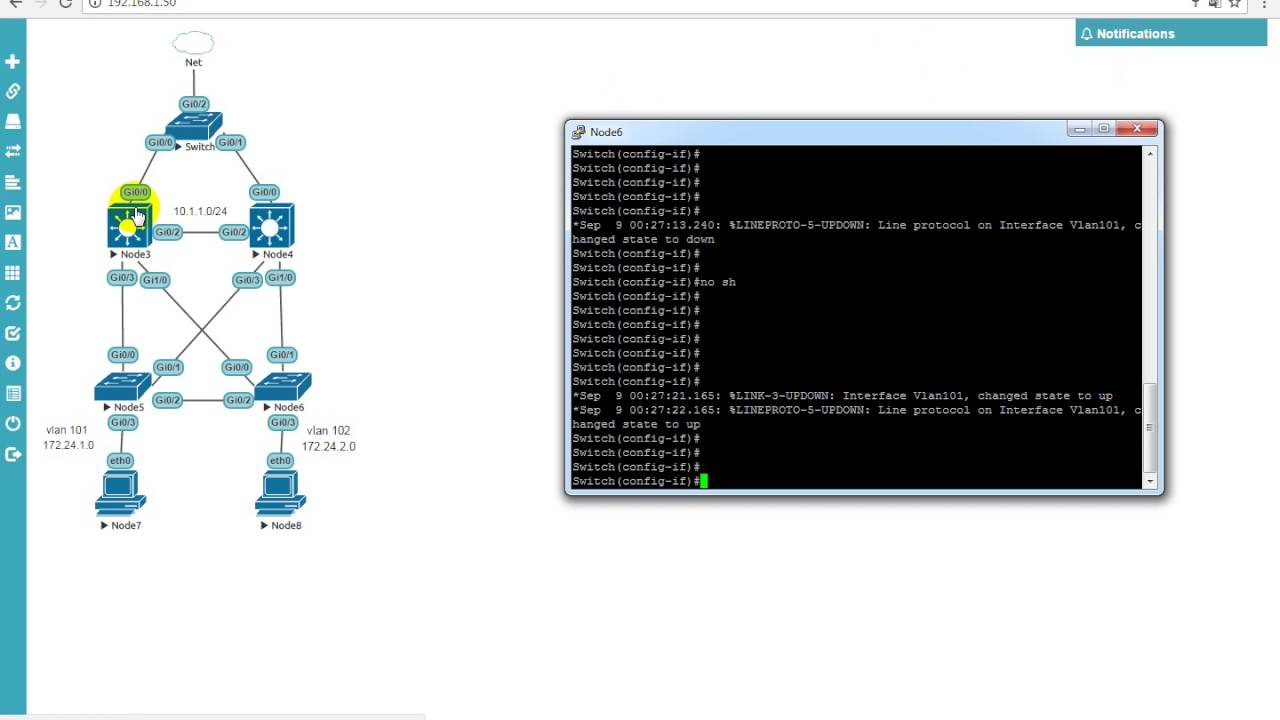Select the Net cloud icon
Viewport: 1280px width, 720px height.
point(193,43)
